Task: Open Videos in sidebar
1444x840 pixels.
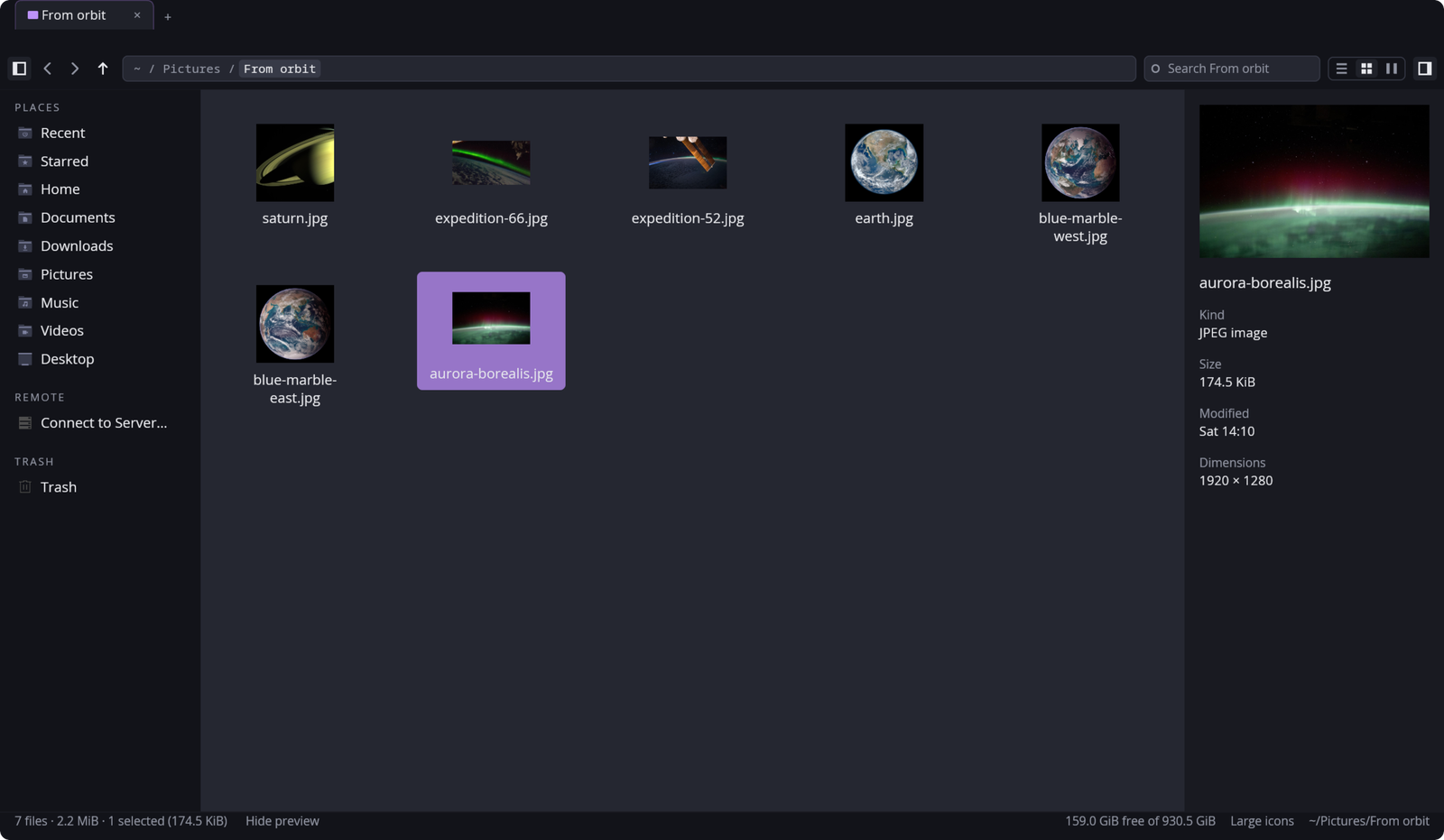Action: (99, 331)
